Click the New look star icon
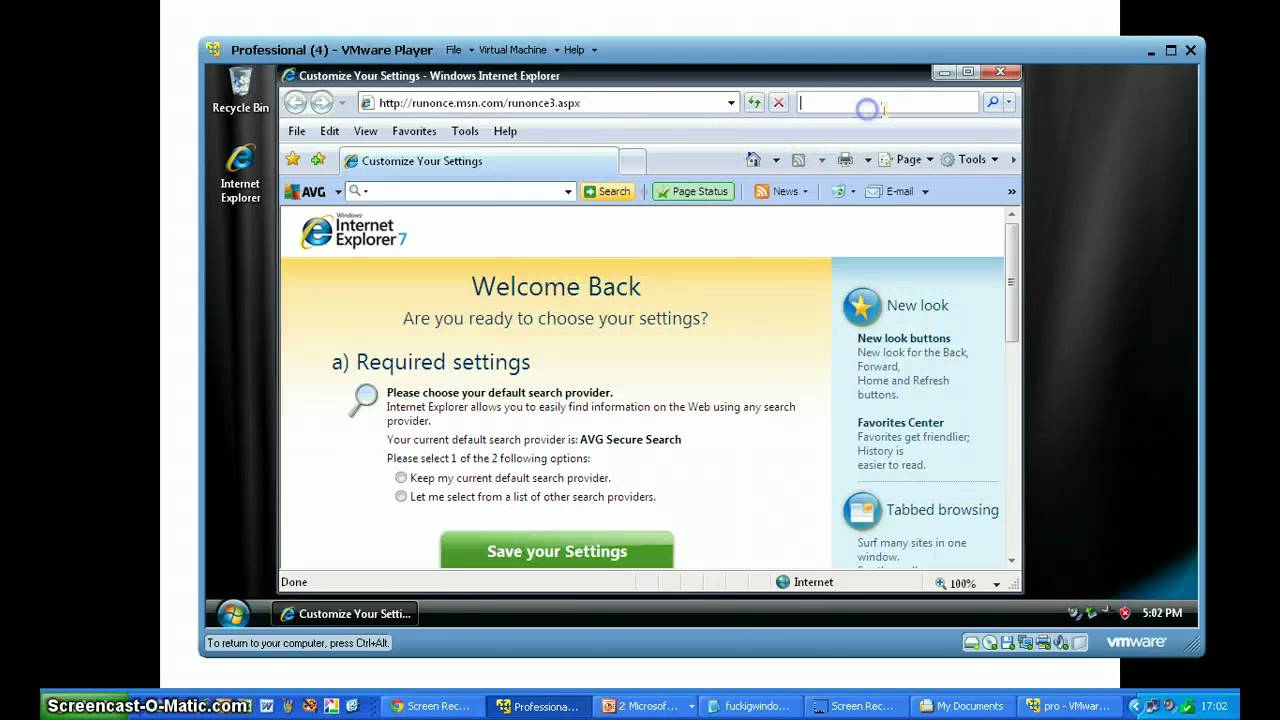The width and height of the screenshot is (1280, 720). [862, 307]
